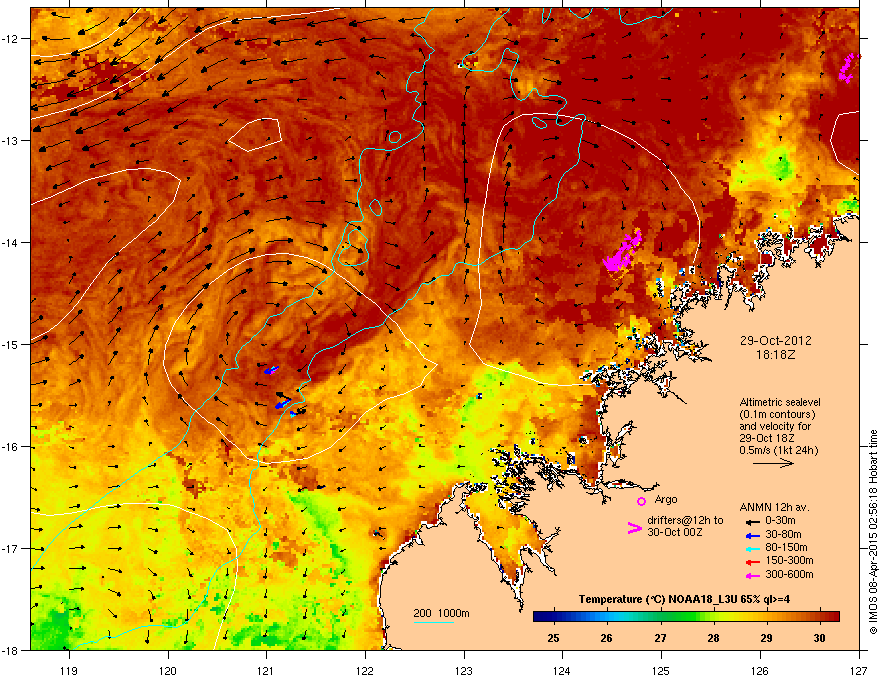Click the '0-30m' depth label
The height and width of the screenshot is (680, 880).
pyautogui.click(x=780, y=521)
